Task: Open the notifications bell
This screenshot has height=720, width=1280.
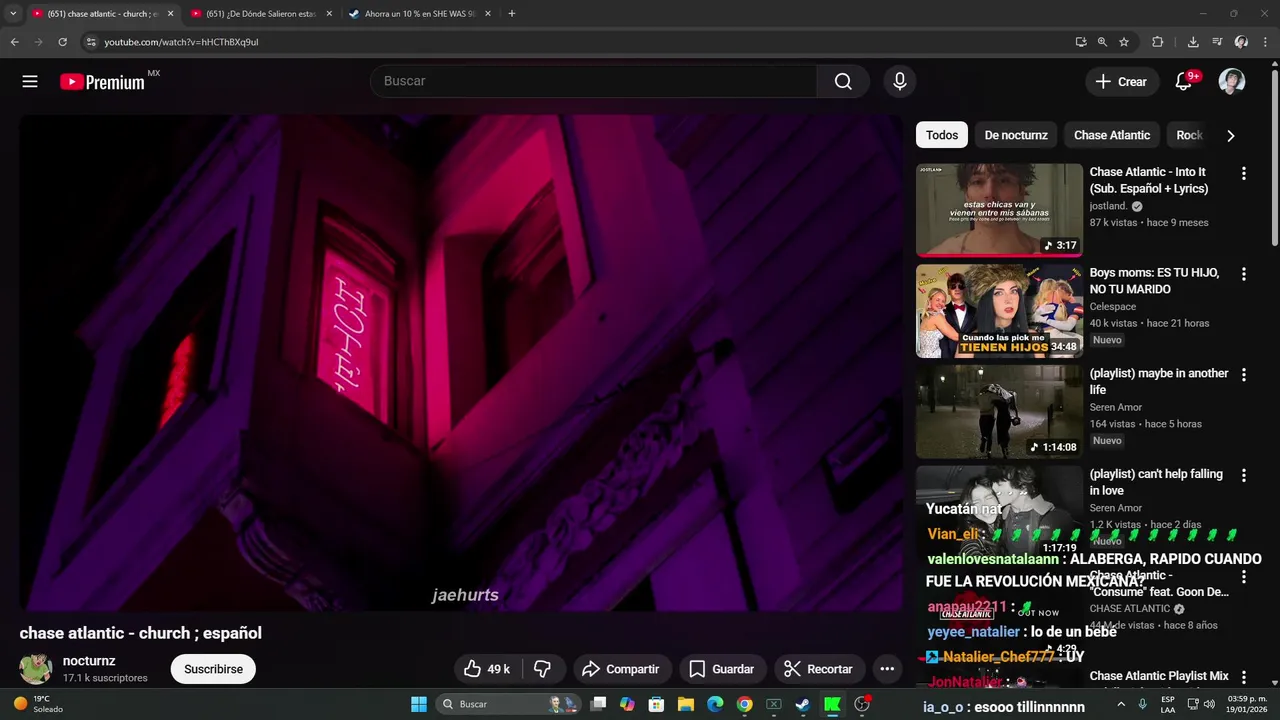Action: [1183, 82]
